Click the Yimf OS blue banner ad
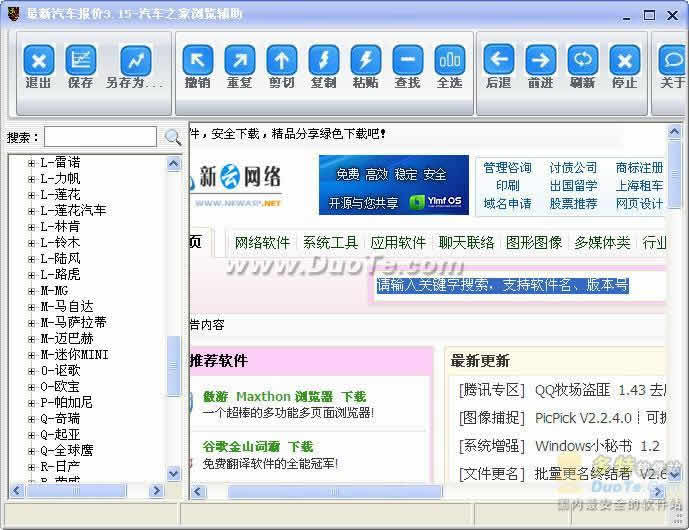 coord(394,185)
